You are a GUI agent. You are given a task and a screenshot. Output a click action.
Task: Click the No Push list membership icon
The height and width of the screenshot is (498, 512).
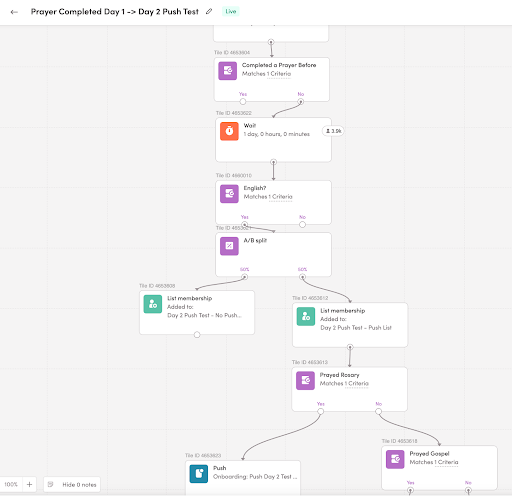pos(153,304)
